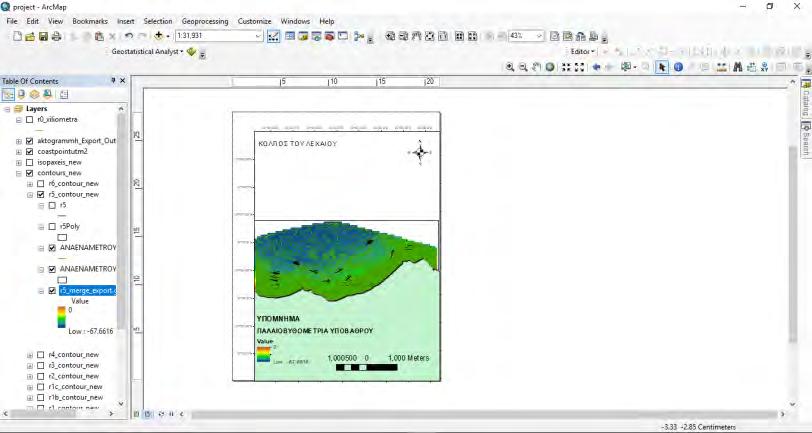Screen dimensions: 812x433
Task: Open ArcToolbox red toolbox icon
Action: [329, 36]
